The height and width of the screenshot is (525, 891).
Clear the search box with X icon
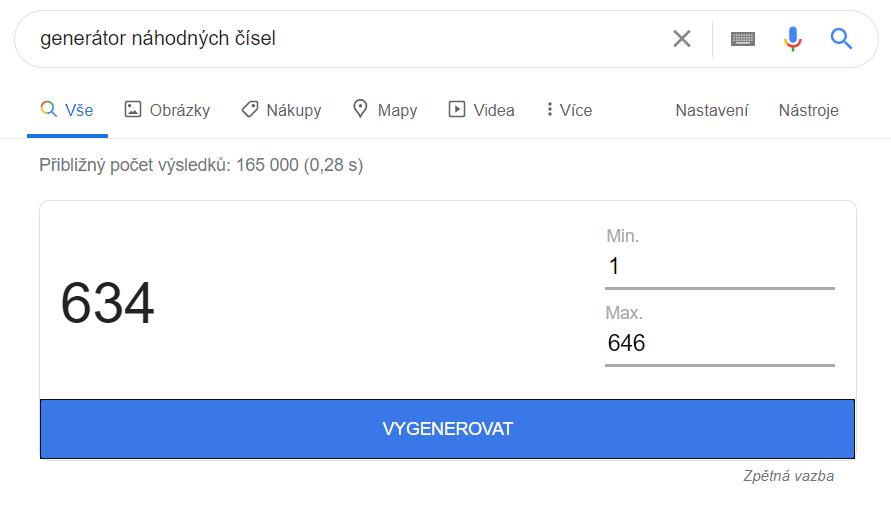tap(682, 39)
